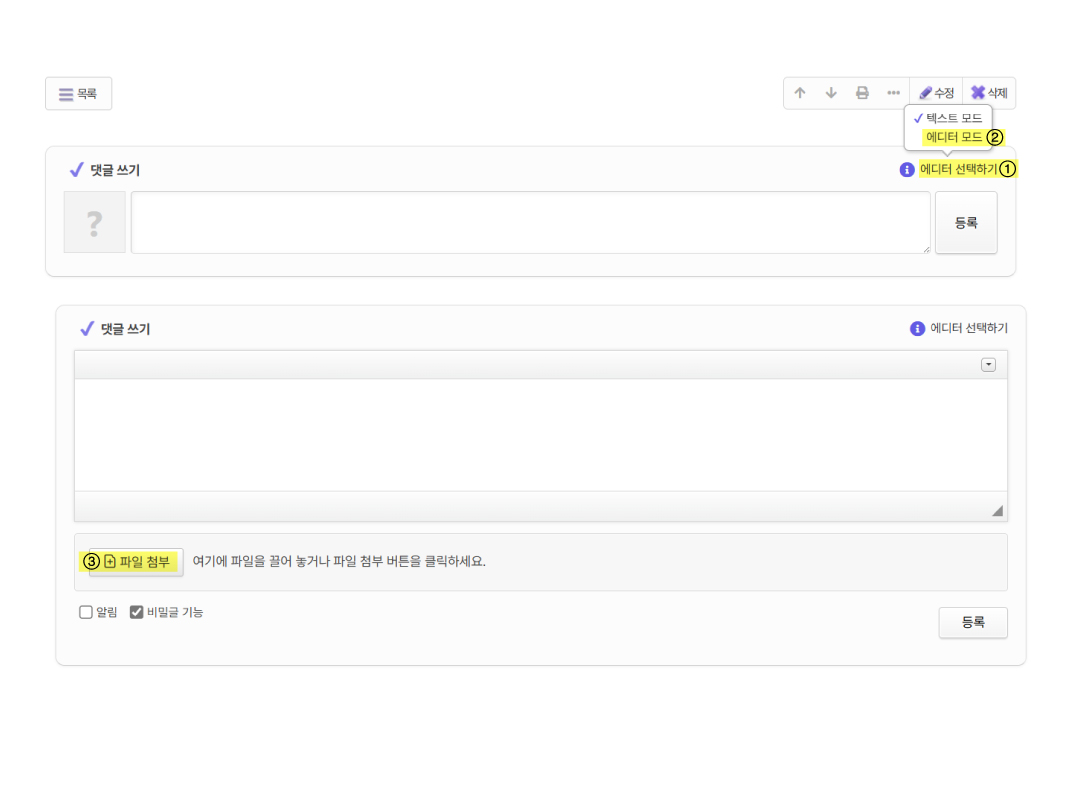
Task: Enable the 알림 checkbox
Action: pyautogui.click(x=86, y=612)
